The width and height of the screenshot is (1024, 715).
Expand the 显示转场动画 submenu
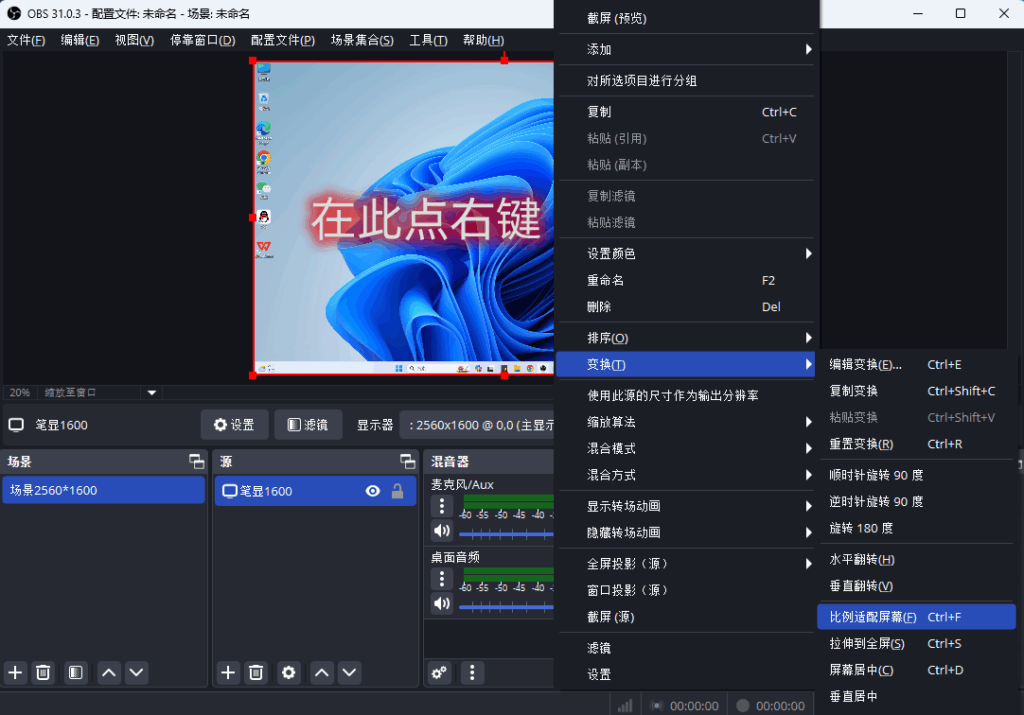(x=686, y=507)
